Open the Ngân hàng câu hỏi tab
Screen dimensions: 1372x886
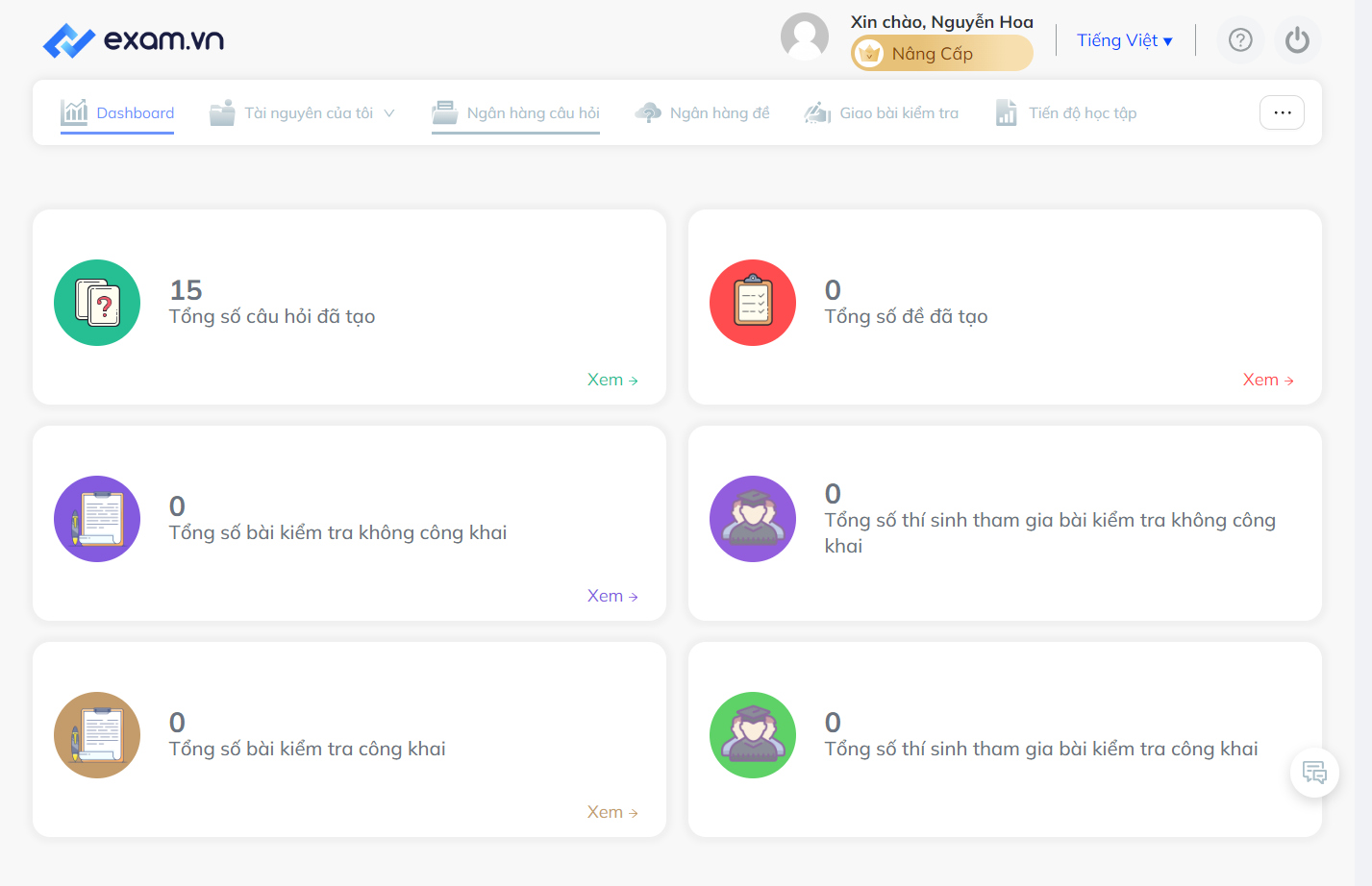[x=515, y=113]
